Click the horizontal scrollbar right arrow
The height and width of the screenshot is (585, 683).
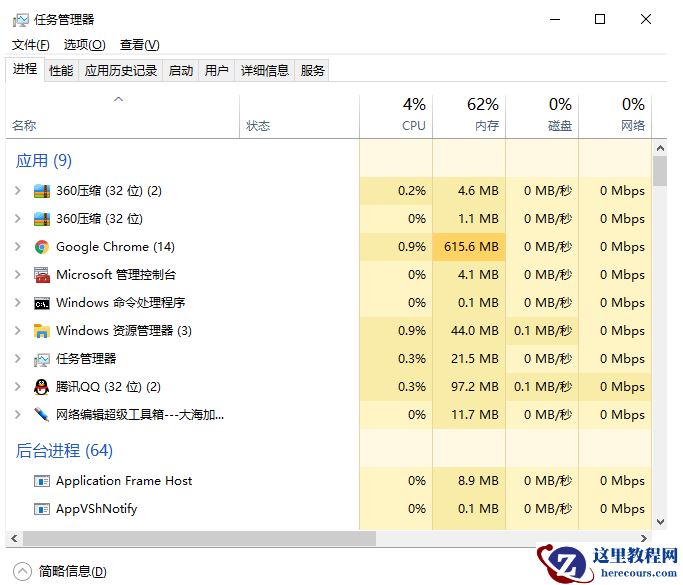pyautogui.click(x=644, y=538)
